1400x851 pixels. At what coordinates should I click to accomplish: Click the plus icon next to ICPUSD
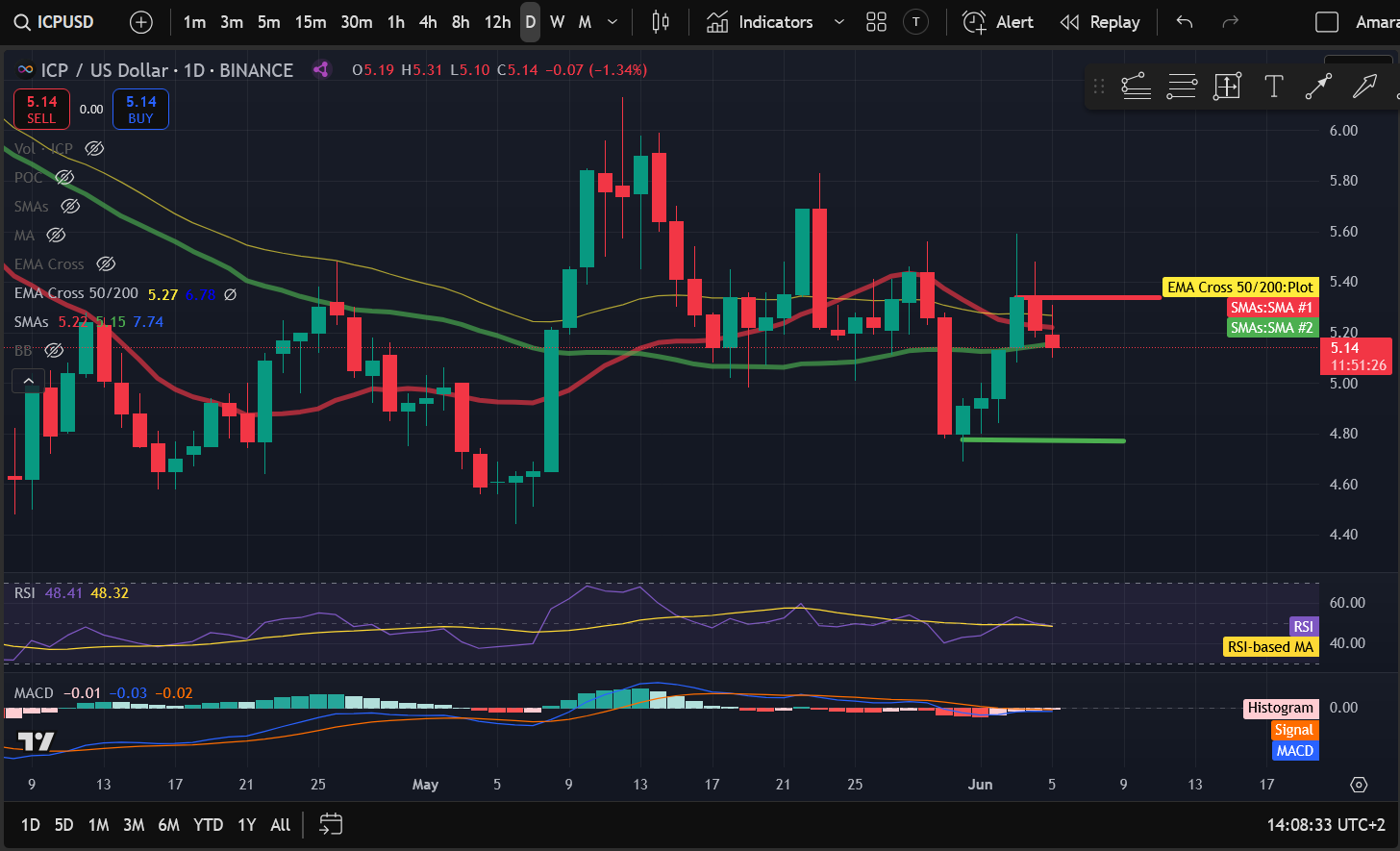(141, 22)
